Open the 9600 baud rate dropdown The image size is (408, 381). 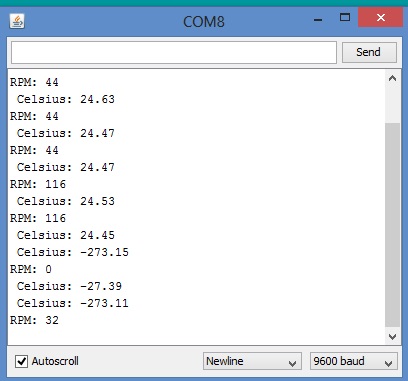tap(354, 361)
